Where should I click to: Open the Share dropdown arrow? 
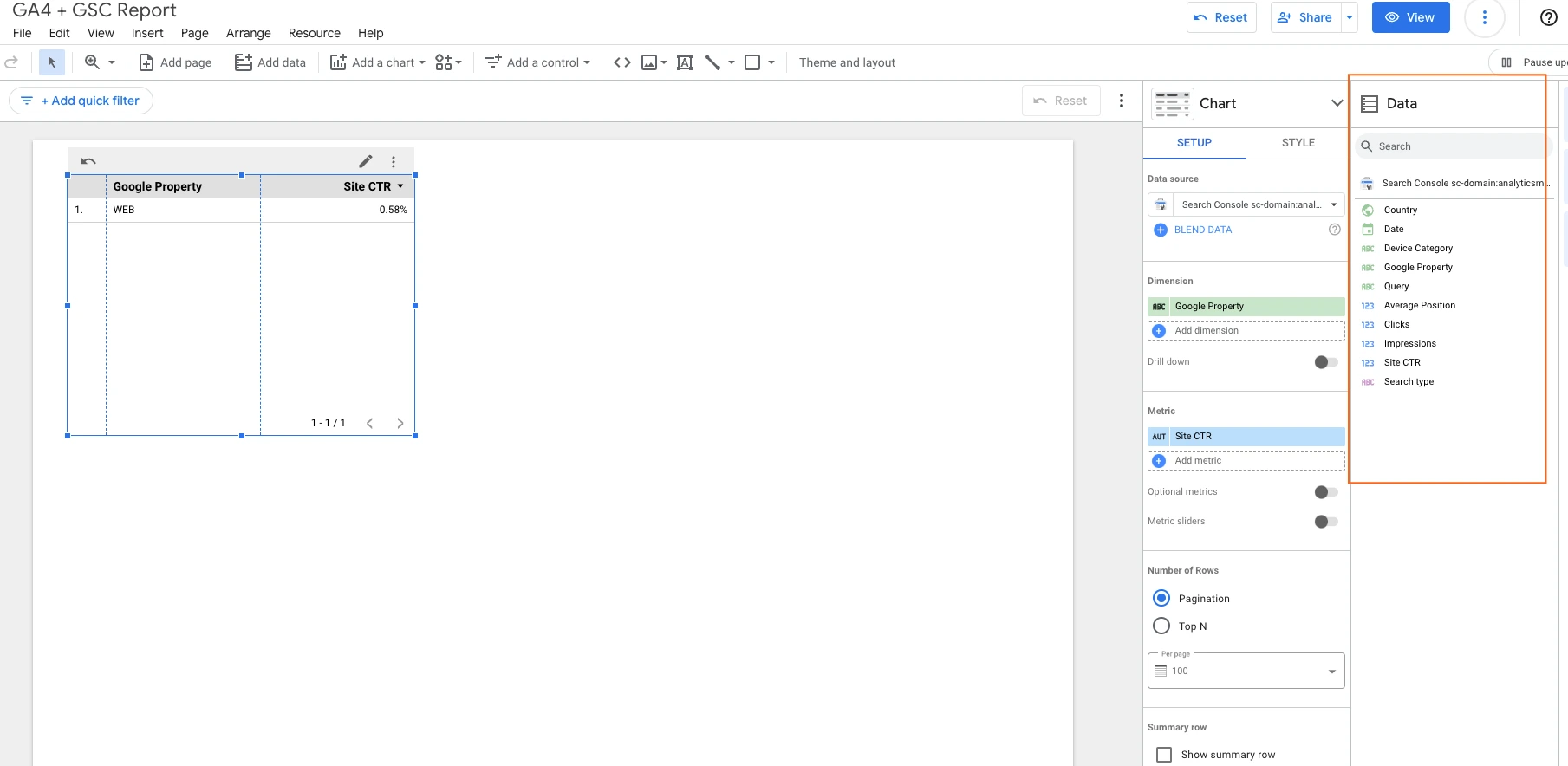coord(1350,17)
